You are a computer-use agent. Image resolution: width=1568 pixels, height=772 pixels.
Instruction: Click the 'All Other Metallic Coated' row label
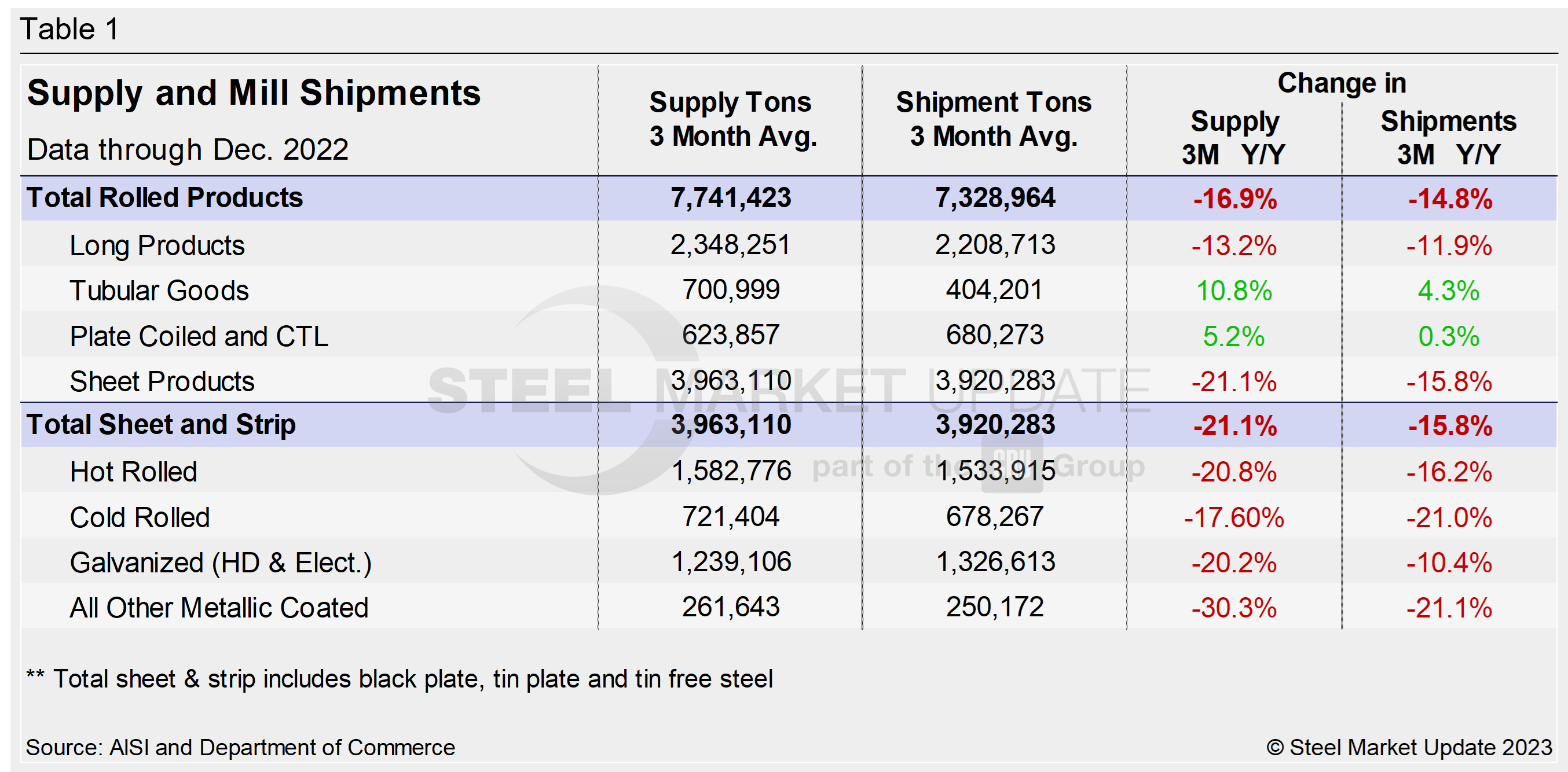click(x=219, y=608)
